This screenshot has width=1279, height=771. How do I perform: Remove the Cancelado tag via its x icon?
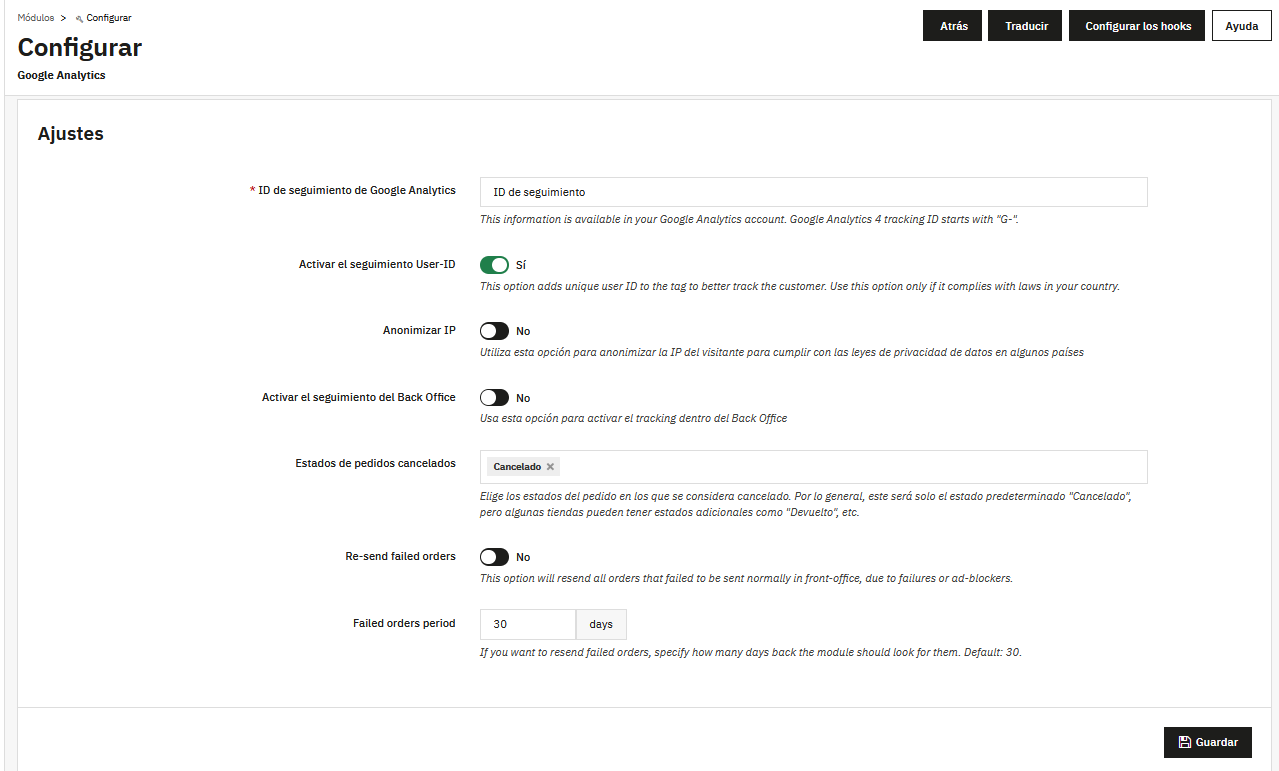549,466
